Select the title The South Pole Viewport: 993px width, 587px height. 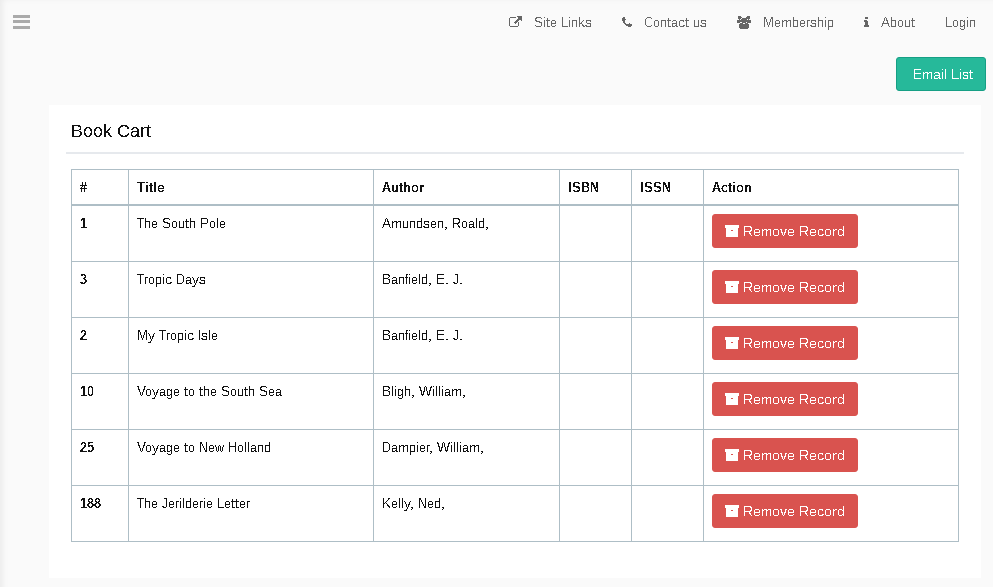[181, 223]
